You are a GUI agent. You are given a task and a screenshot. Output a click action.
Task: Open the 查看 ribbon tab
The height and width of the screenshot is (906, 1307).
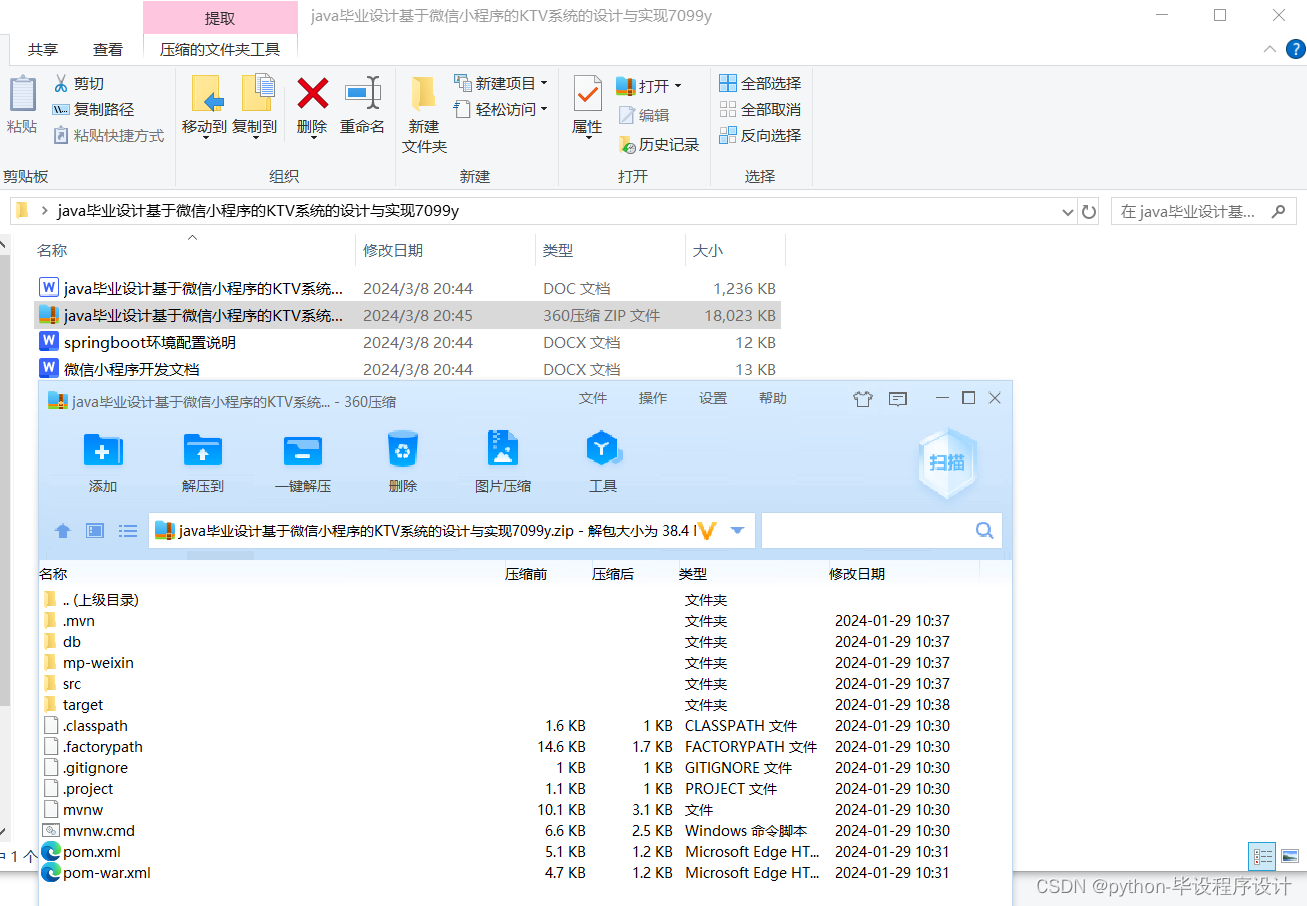pyautogui.click(x=108, y=49)
